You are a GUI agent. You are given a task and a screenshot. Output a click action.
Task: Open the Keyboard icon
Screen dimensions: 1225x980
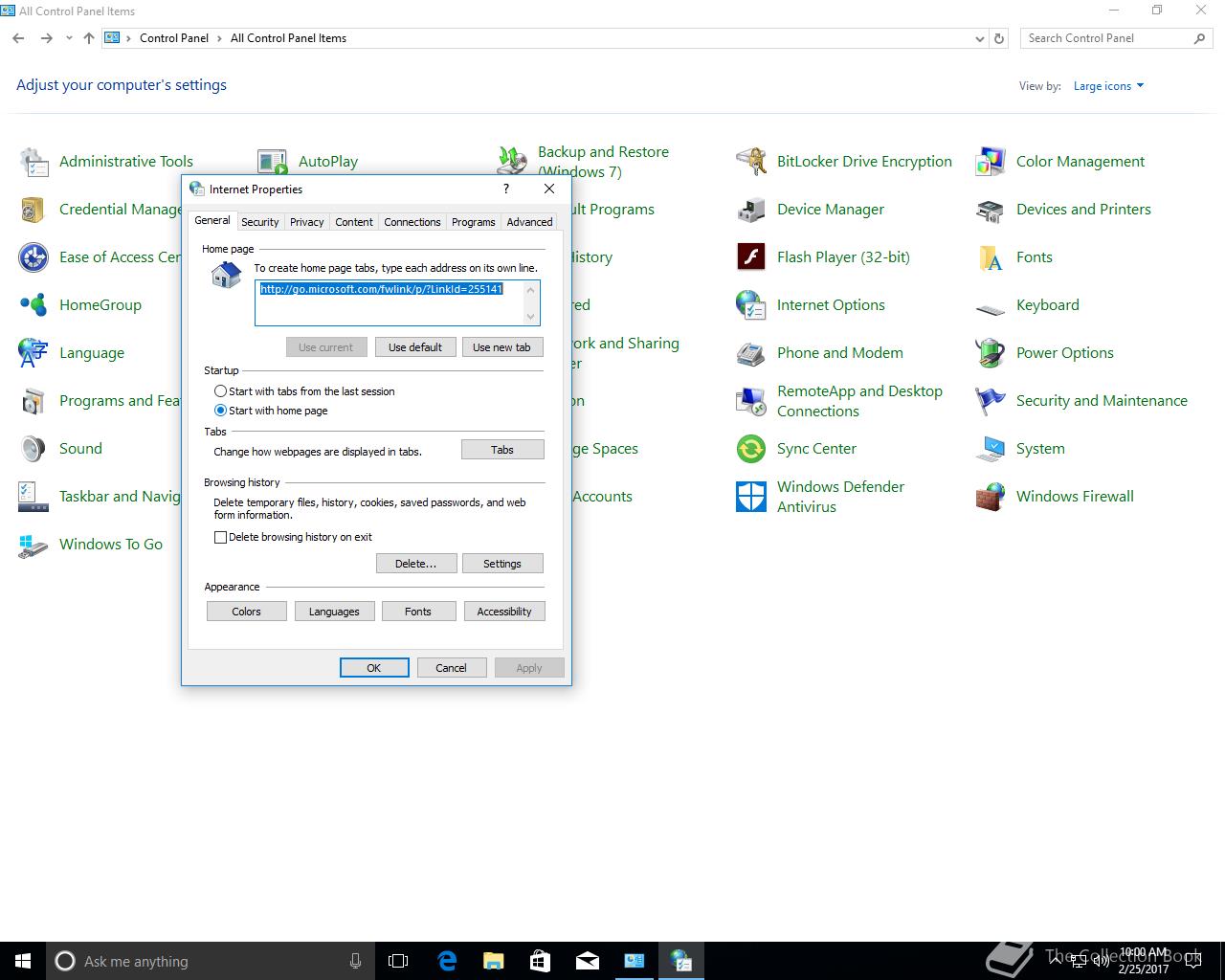[x=991, y=308]
